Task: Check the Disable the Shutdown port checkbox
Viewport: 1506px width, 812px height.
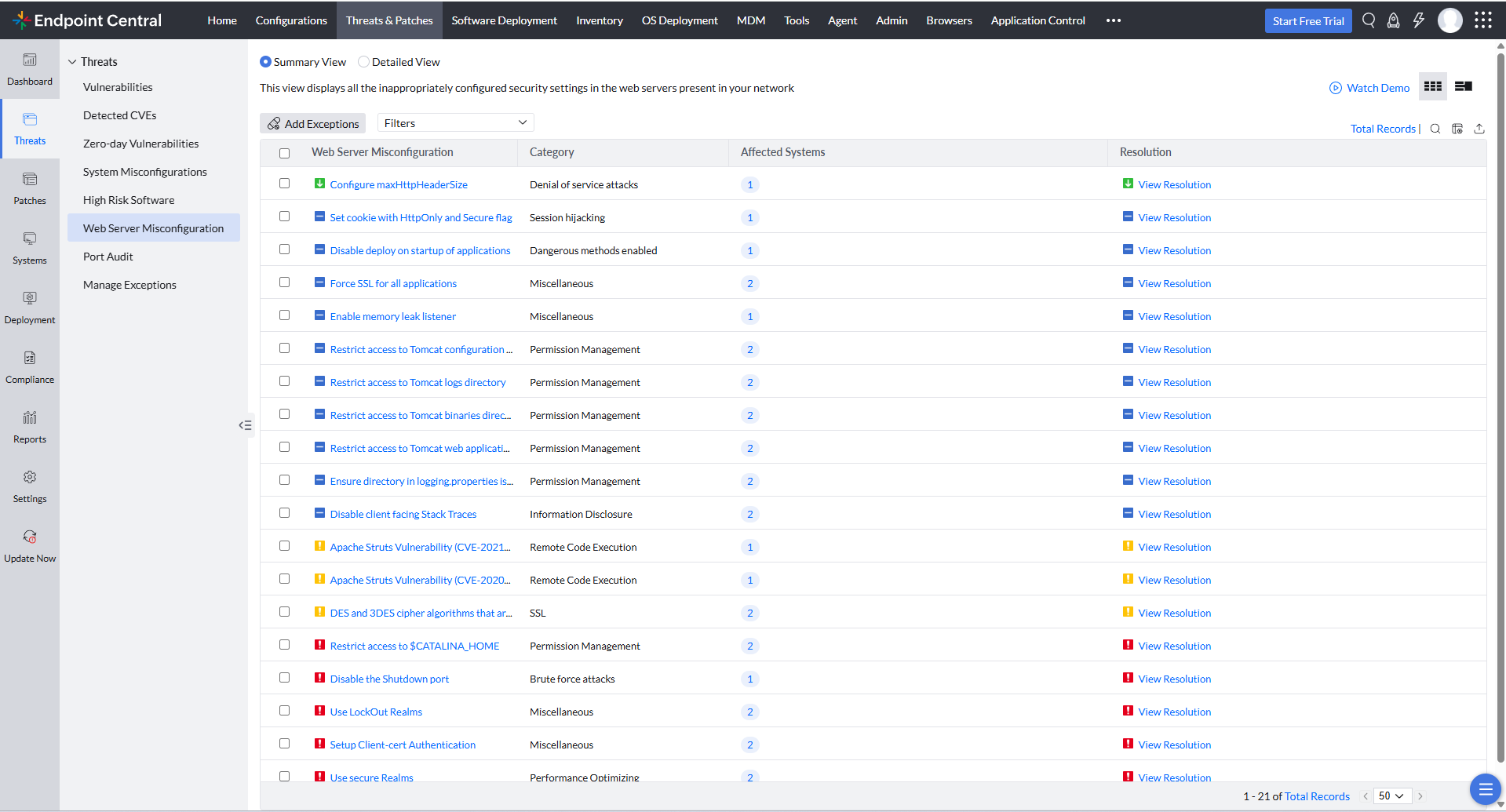Action: 284,678
